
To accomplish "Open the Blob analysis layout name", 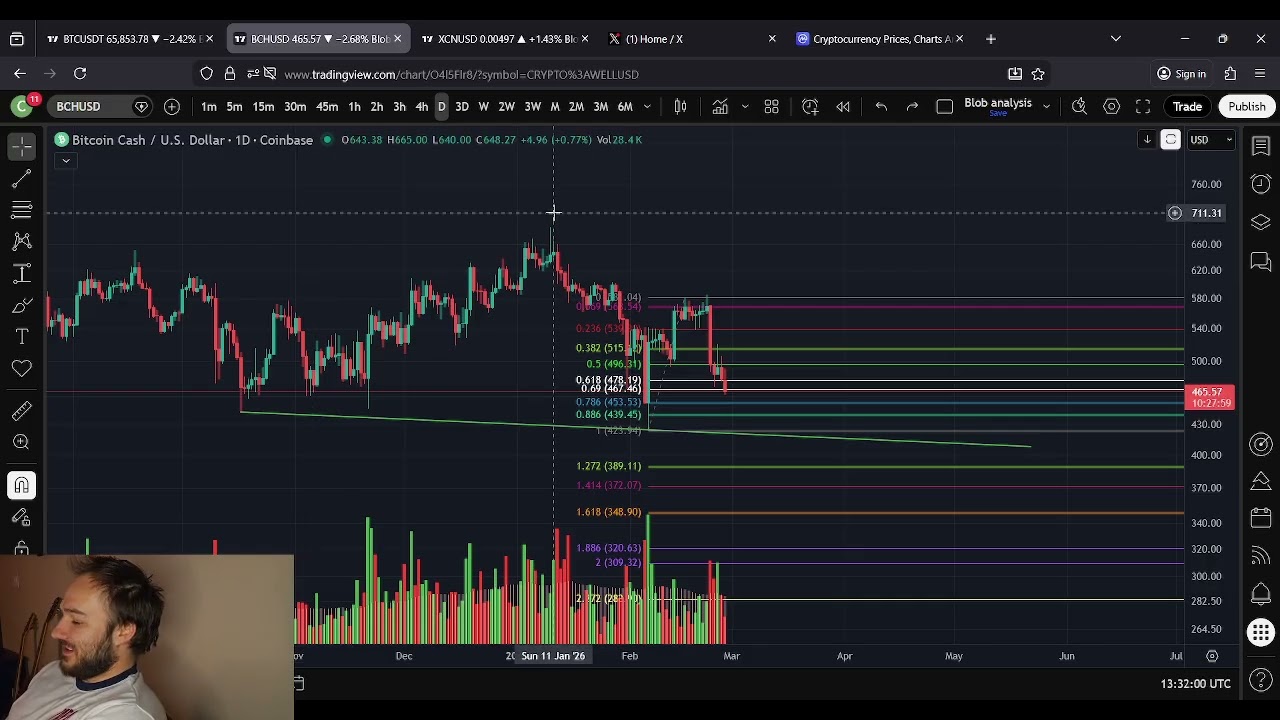I will [x=997, y=103].
